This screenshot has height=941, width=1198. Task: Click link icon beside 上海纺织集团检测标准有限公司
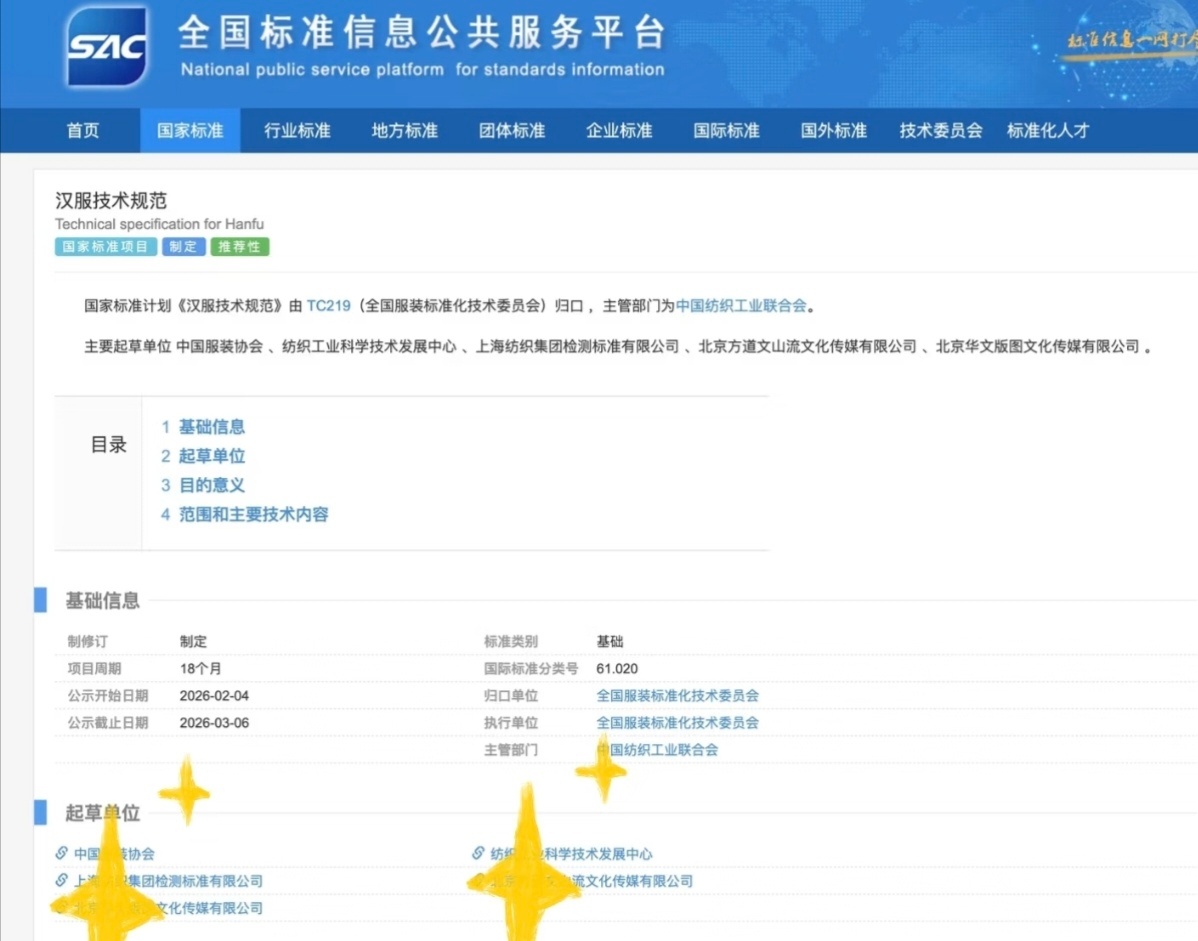coord(61,880)
